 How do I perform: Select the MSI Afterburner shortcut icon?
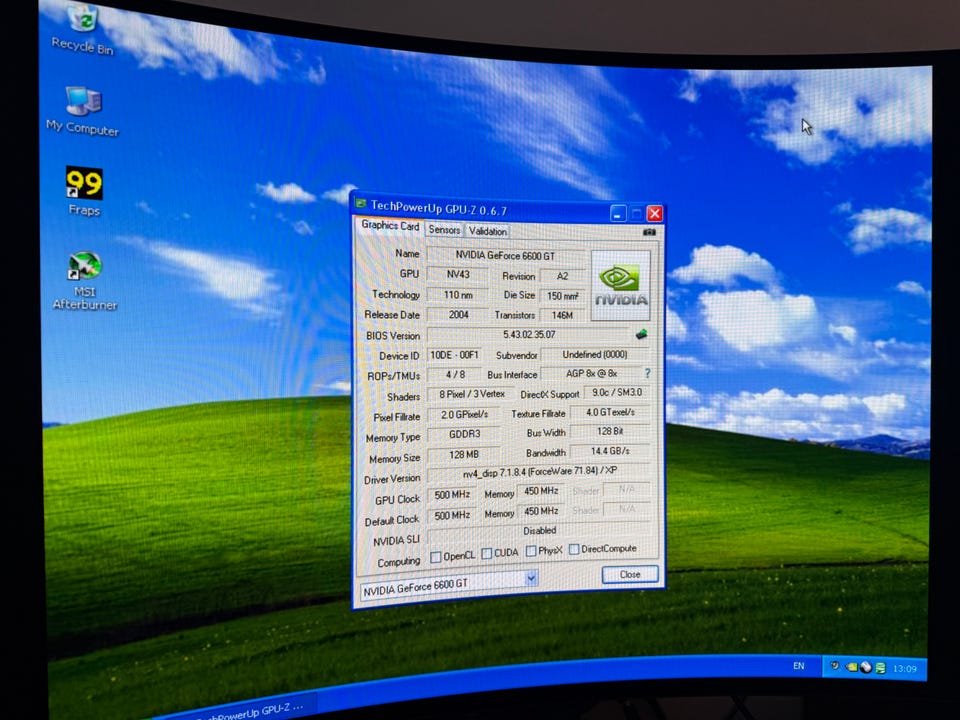84,281
